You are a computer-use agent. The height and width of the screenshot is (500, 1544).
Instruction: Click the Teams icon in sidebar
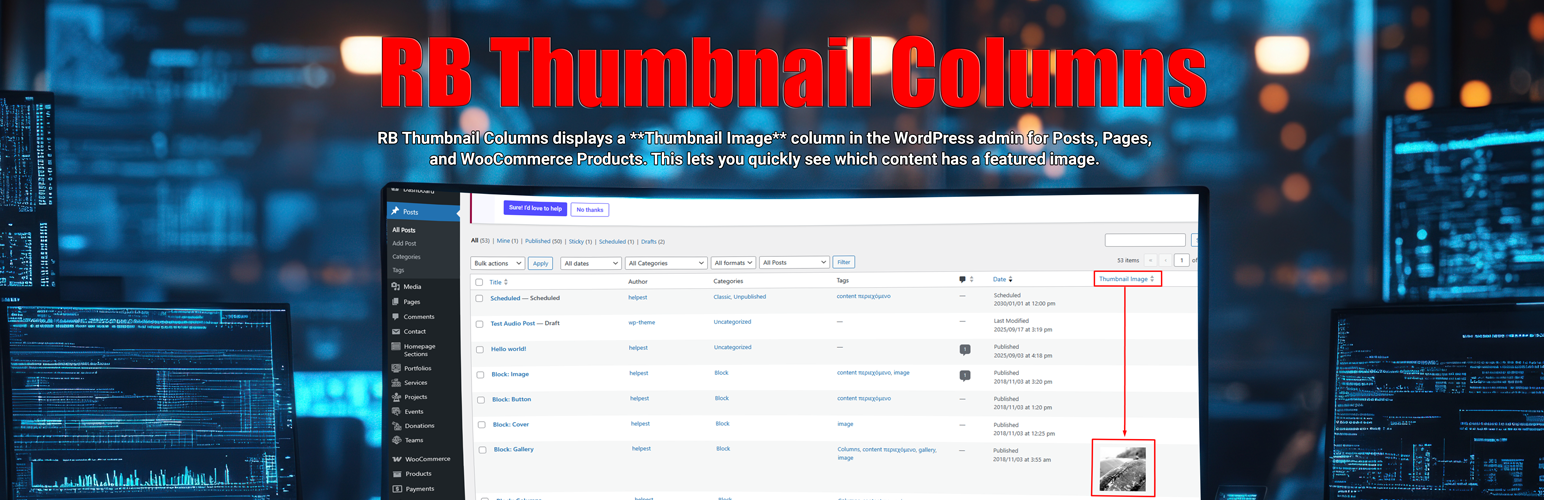point(397,440)
